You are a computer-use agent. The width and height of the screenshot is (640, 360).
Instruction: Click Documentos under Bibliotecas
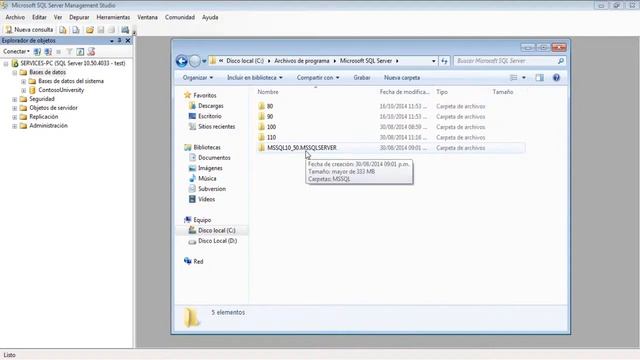coord(214,158)
